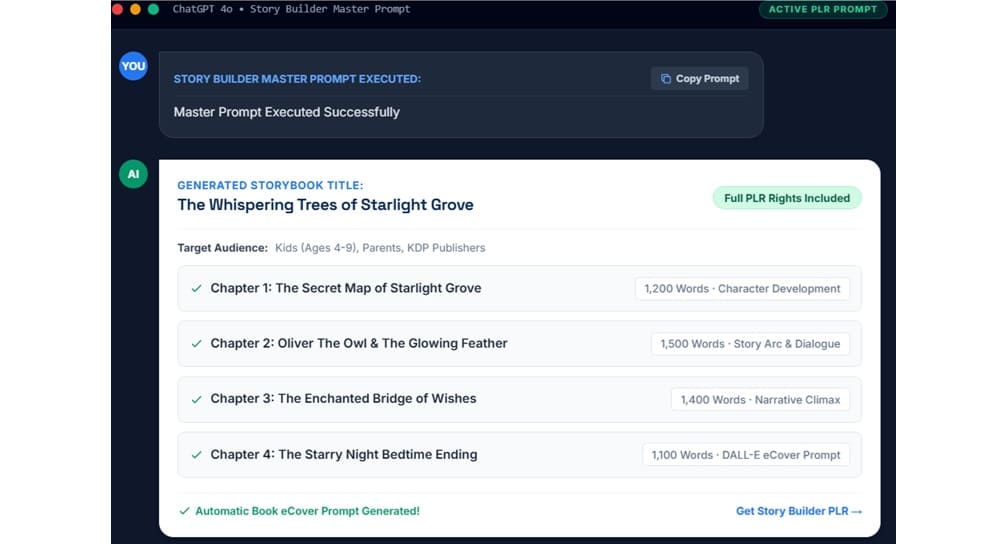Viewport: 998px width, 544px height.
Task: Select Chapter 4: The Starry Night row
Action: pos(519,455)
